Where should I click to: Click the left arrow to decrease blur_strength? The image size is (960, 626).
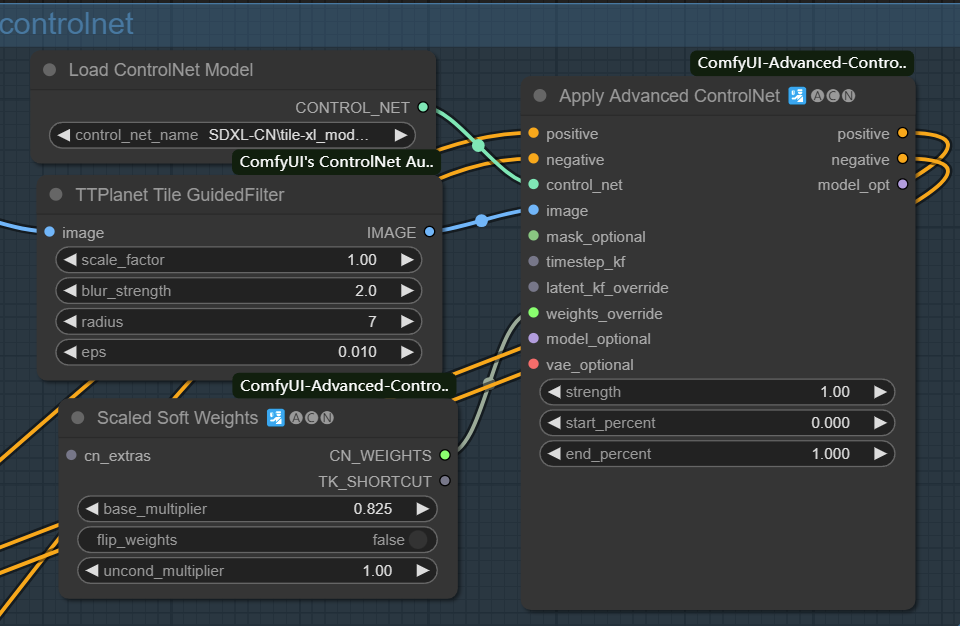69,290
